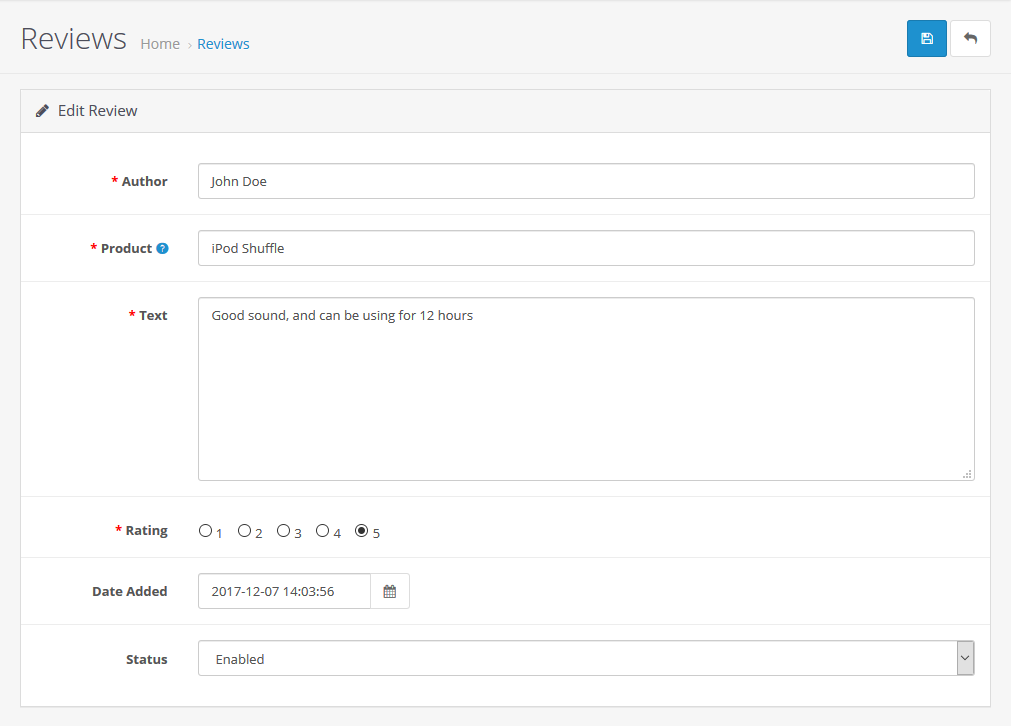Select rating 5 radio button
This screenshot has width=1011, height=726.
361,531
